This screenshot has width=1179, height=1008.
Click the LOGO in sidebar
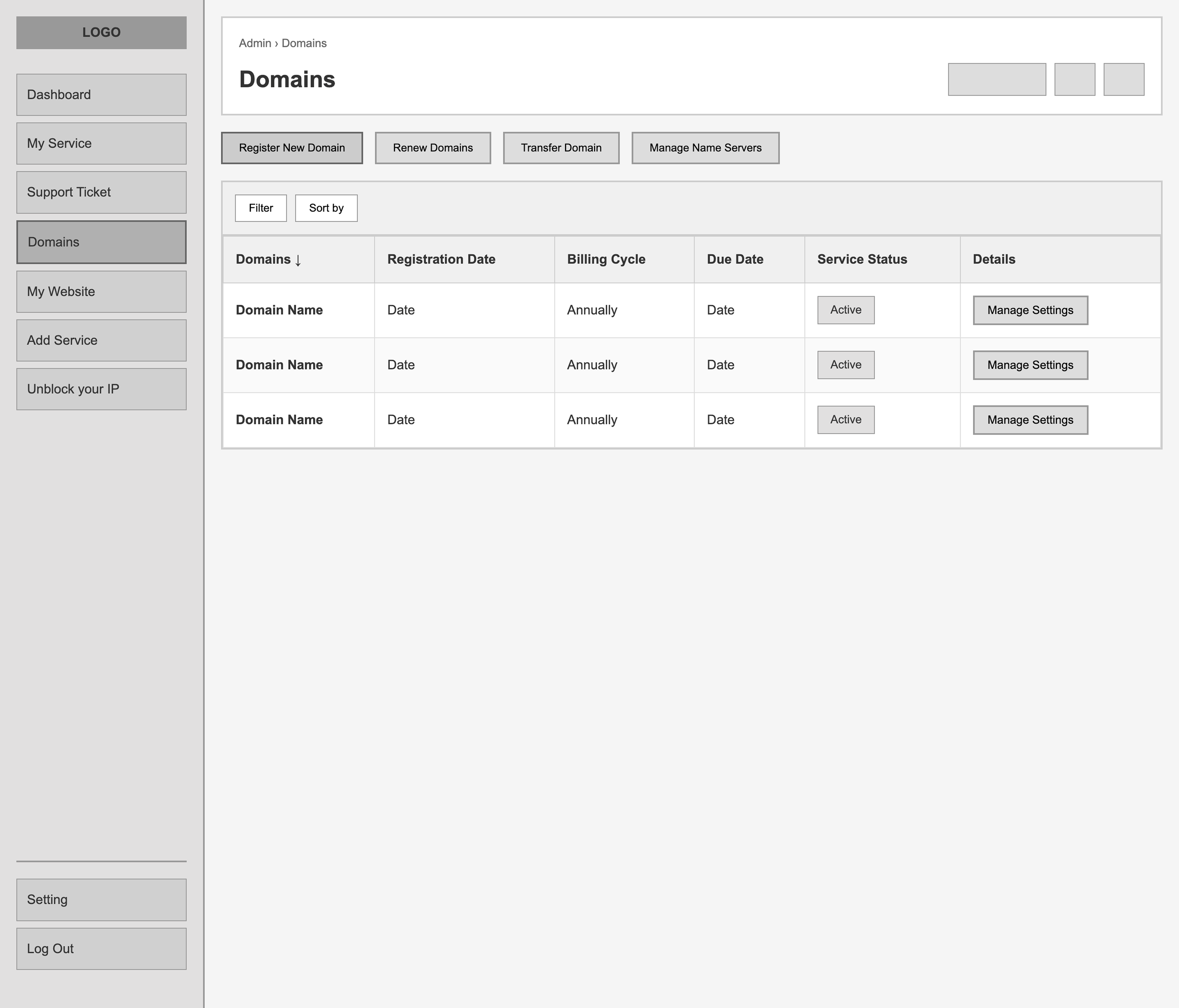click(x=101, y=32)
